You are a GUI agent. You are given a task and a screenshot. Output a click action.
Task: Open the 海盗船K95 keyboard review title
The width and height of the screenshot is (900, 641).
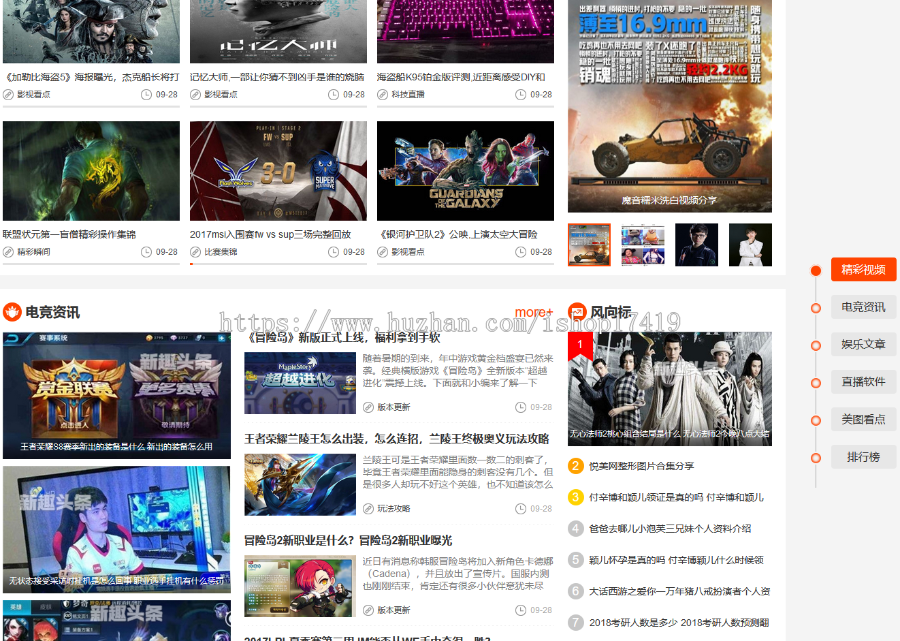coord(461,77)
